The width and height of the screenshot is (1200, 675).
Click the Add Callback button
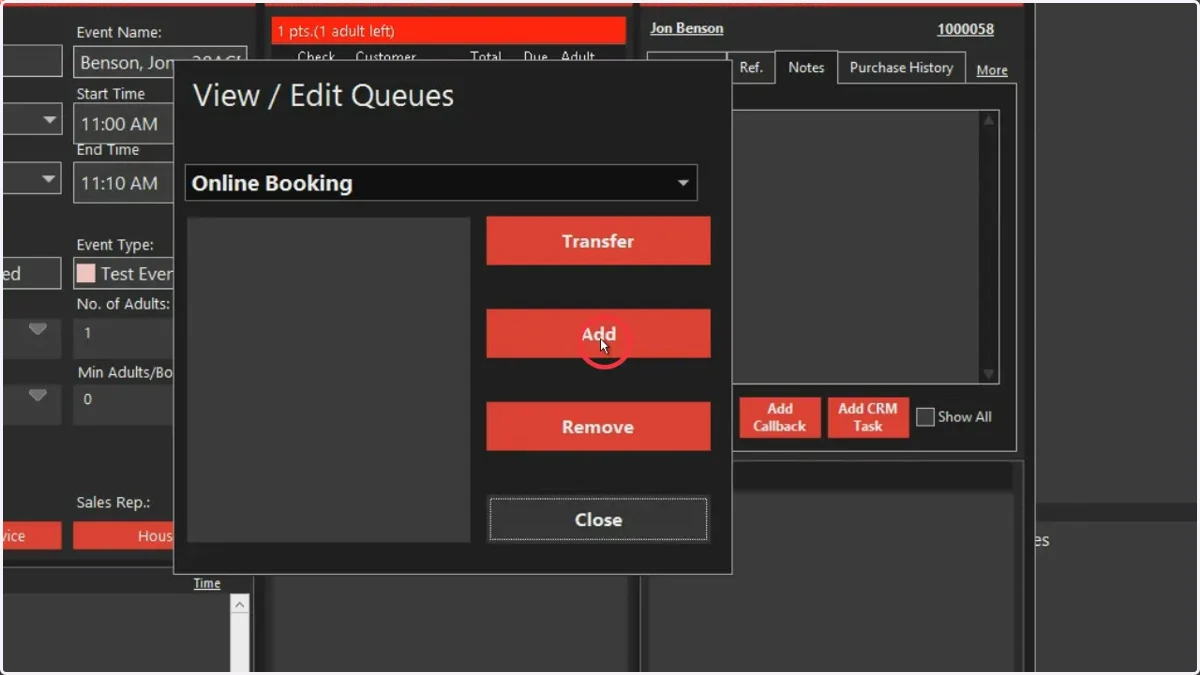[x=780, y=417]
